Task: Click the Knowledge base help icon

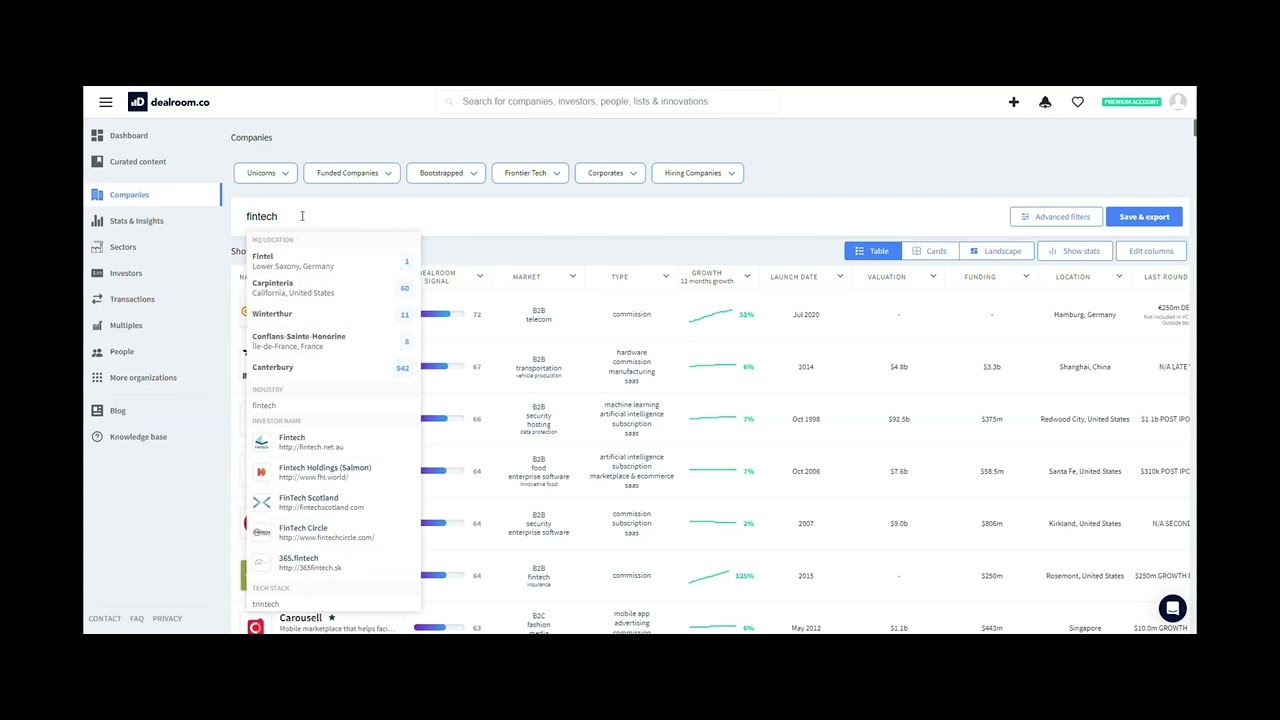Action: (x=97, y=437)
